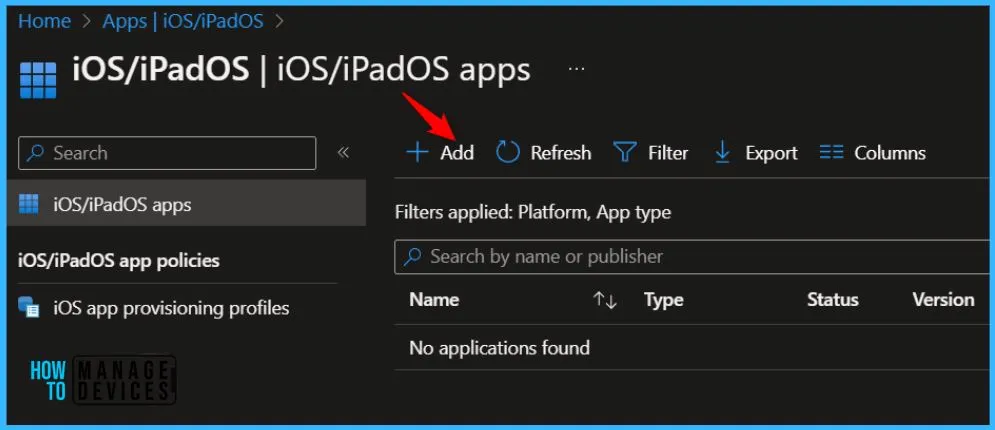
Task: Click the Type column header
Action: tap(663, 299)
